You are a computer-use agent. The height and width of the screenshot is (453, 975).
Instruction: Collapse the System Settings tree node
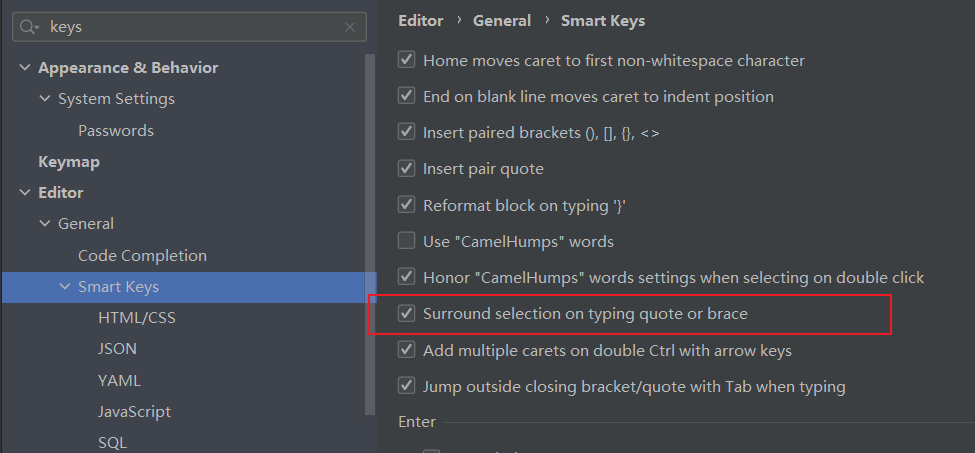pyautogui.click(x=45, y=99)
